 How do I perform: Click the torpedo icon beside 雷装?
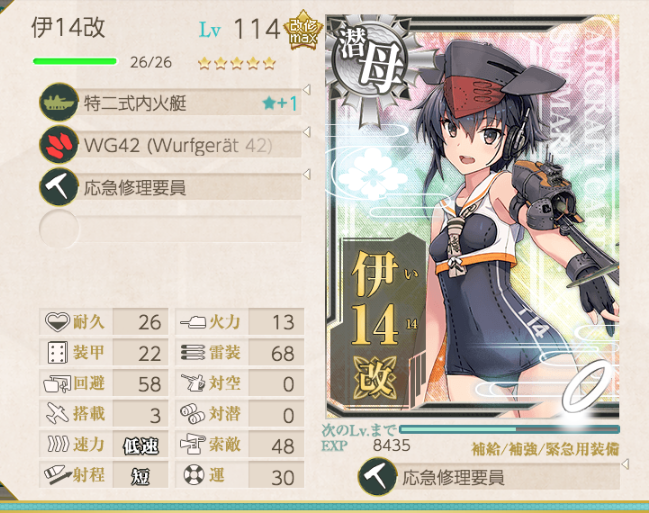[193, 352]
